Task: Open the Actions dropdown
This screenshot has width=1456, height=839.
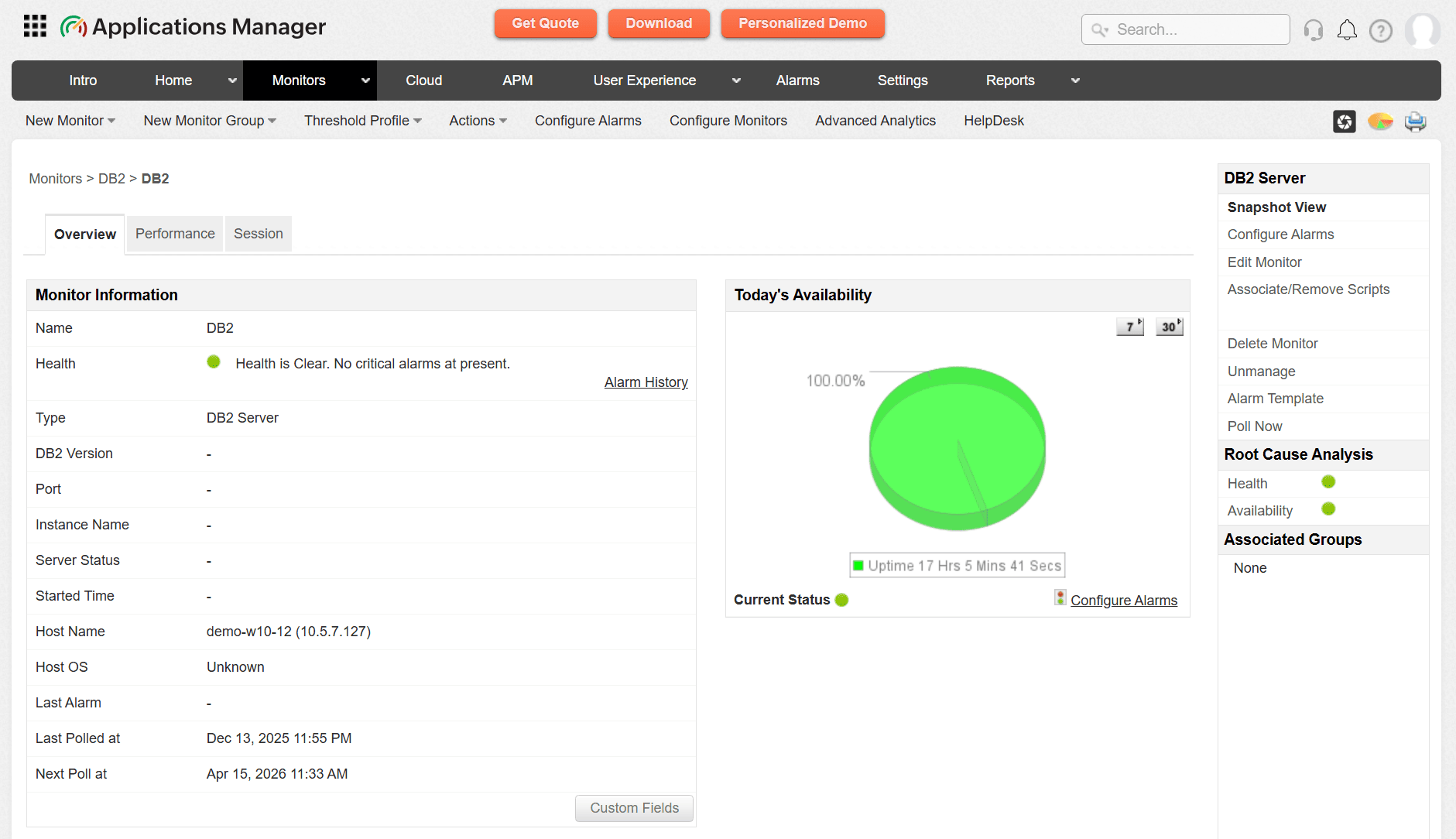Action: 478,121
